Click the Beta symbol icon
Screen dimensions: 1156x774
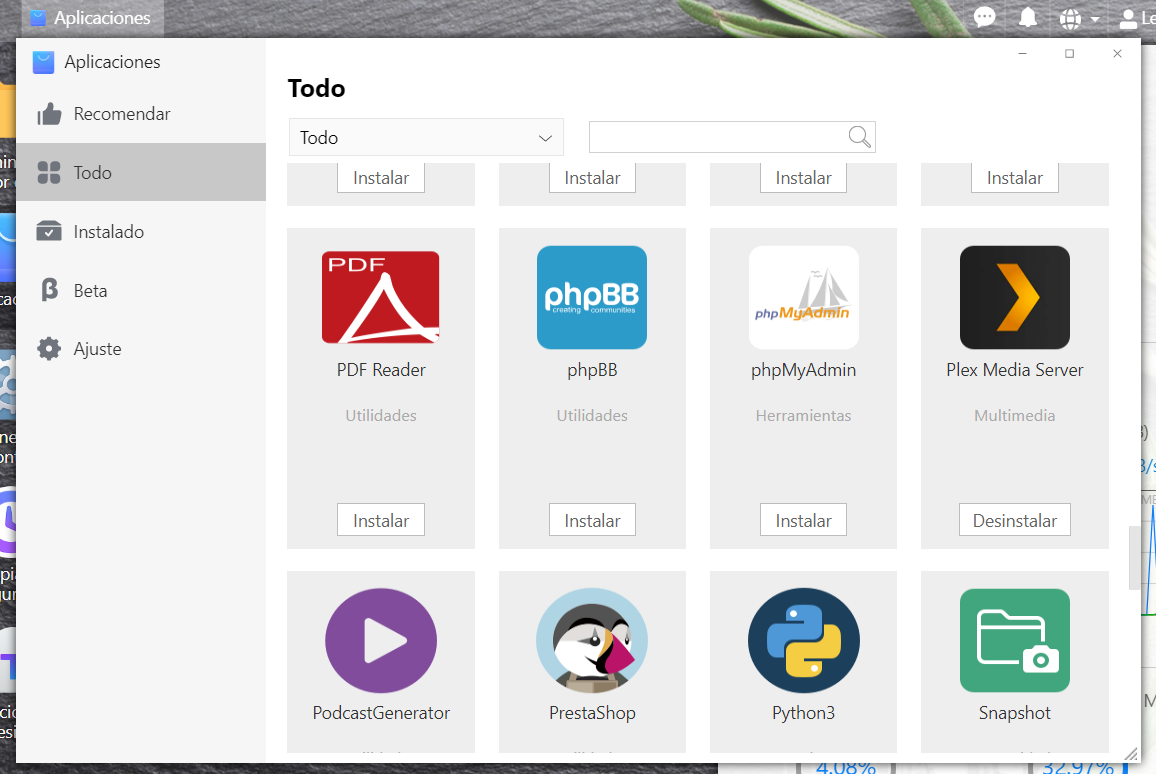(x=49, y=290)
